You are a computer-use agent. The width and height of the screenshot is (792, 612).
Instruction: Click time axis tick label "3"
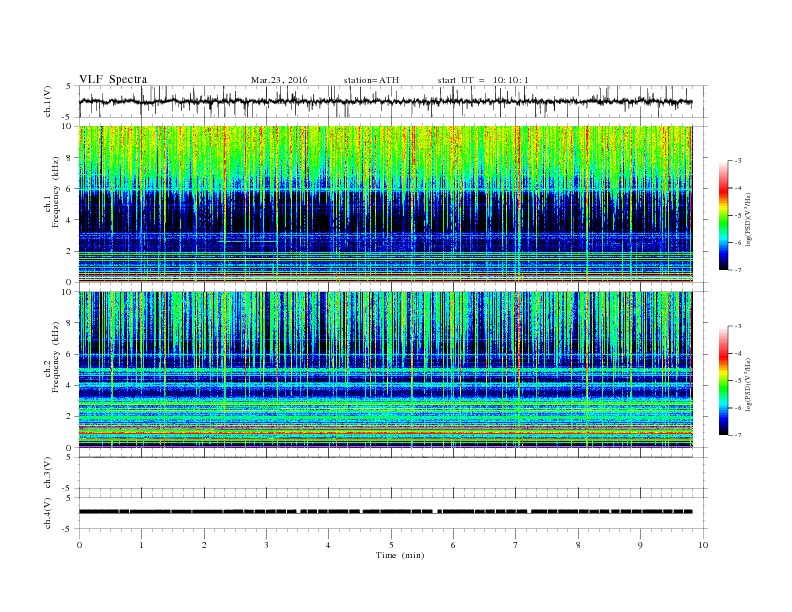point(266,545)
